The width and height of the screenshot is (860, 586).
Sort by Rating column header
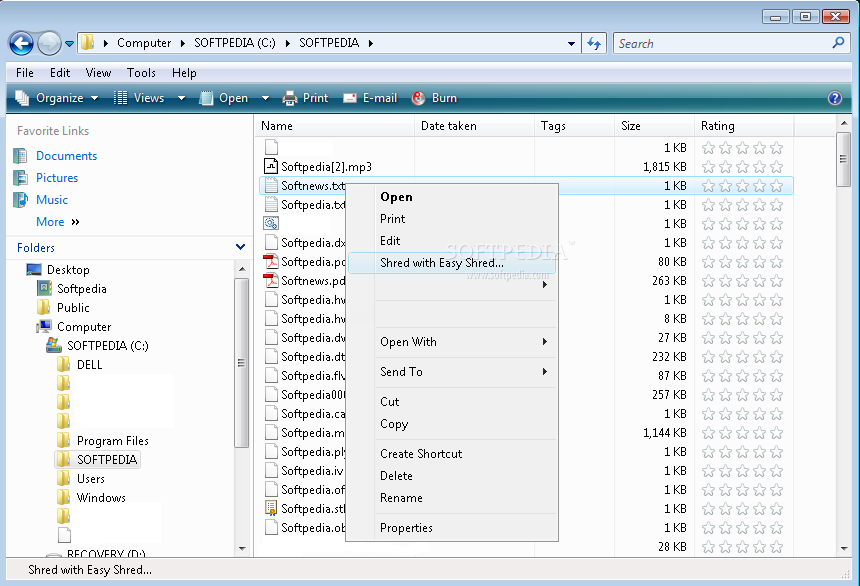[744, 126]
